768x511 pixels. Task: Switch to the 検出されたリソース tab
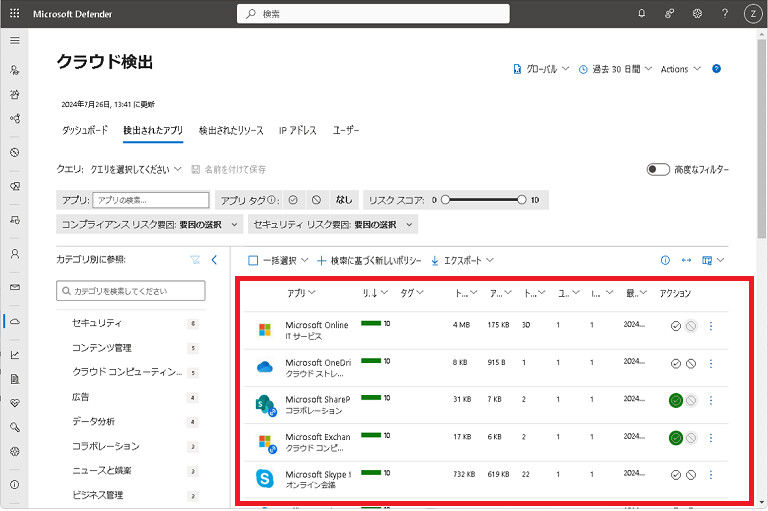pos(231,130)
